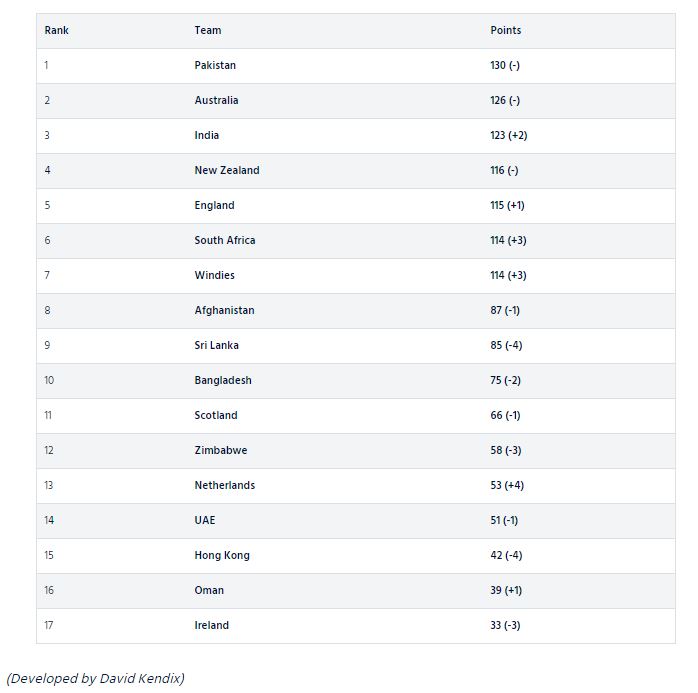Screen dimensions: 698x693
Task: Click the Rank column header
Action: (56, 30)
